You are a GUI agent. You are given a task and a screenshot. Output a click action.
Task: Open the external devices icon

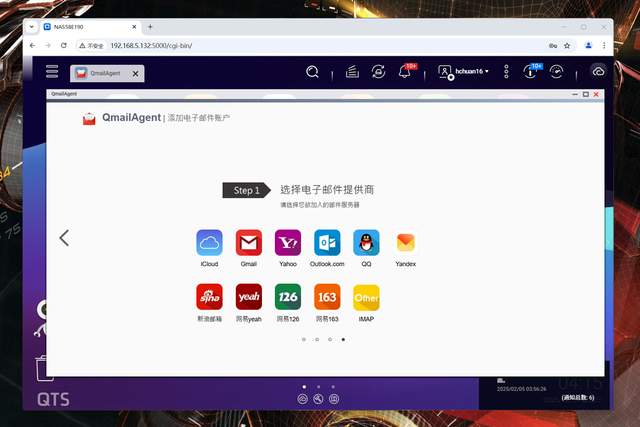tap(378, 72)
